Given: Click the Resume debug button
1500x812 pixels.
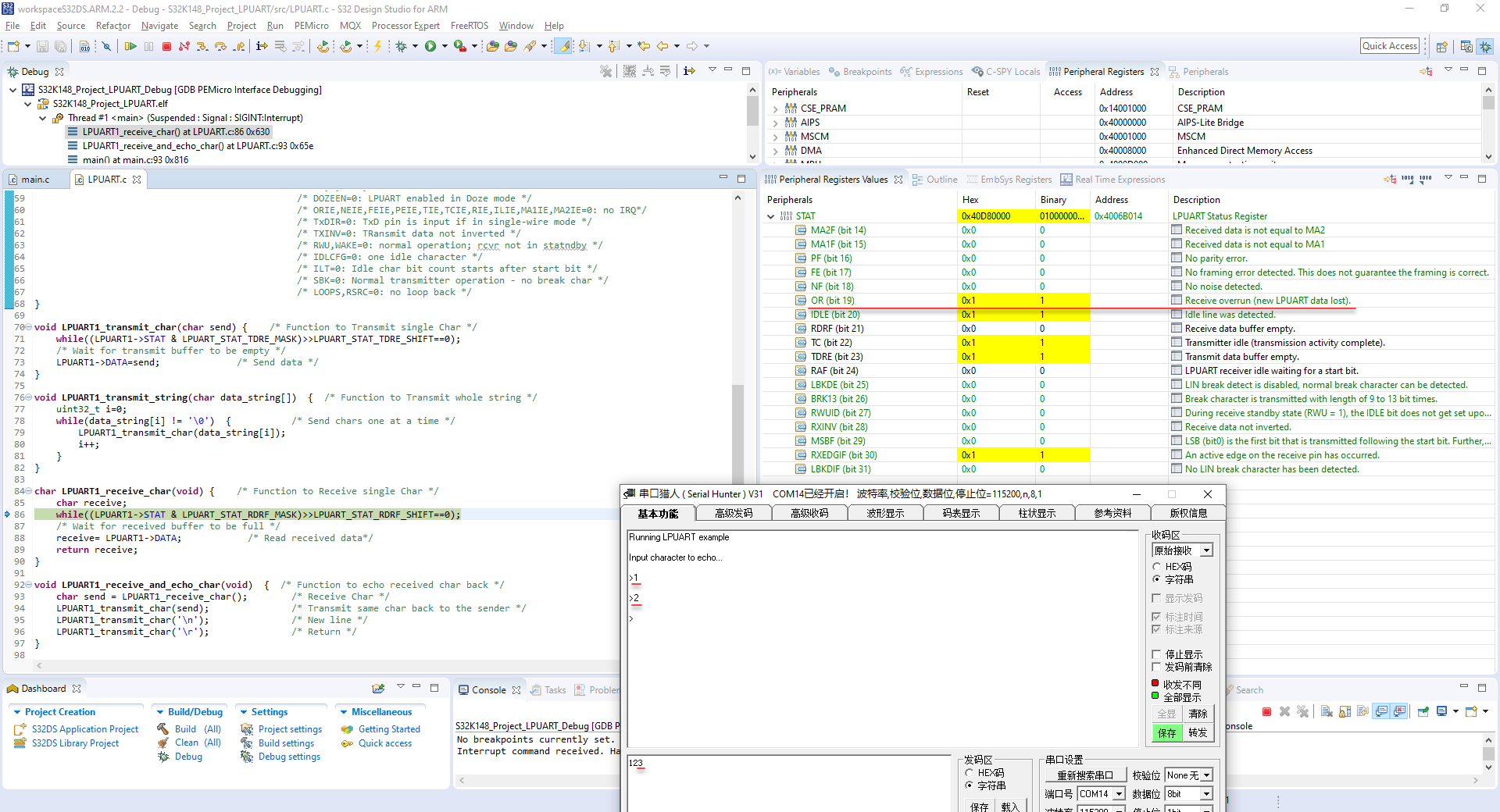Looking at the screenshot, I should pos(130,47).
